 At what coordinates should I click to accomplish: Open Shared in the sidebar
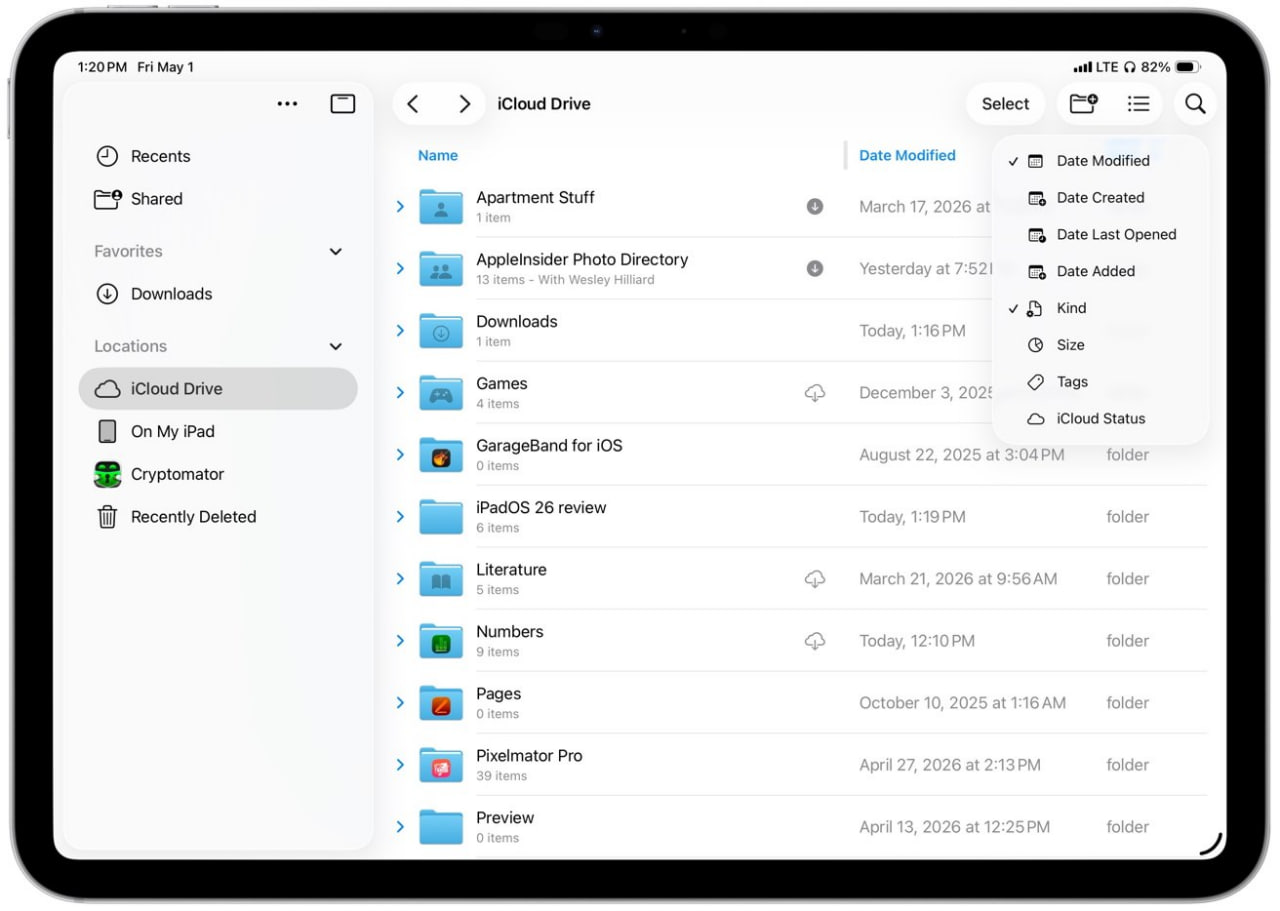click(218, 199)
